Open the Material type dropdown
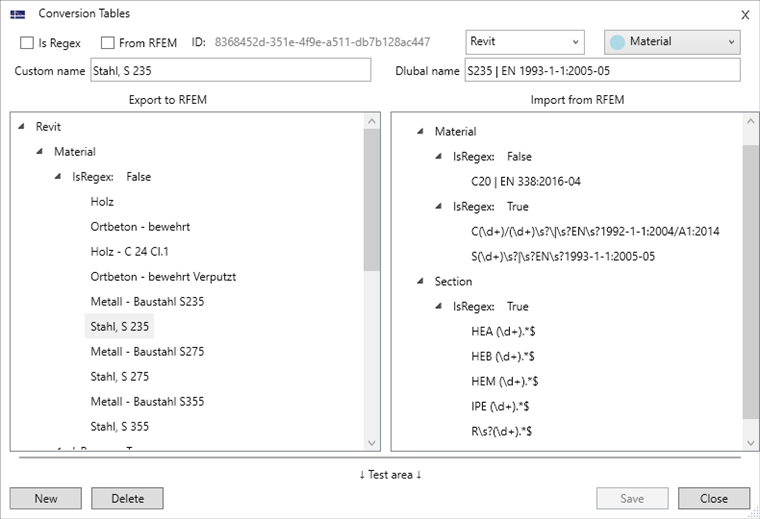Screen dimensions: 760x519 (671, 42)
